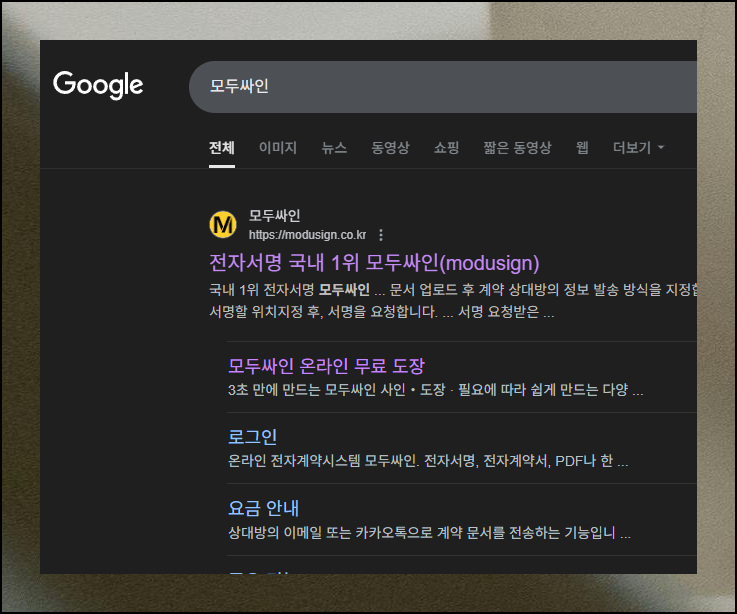Click the 모두싸인 yellow M favicon

point(223,224)
